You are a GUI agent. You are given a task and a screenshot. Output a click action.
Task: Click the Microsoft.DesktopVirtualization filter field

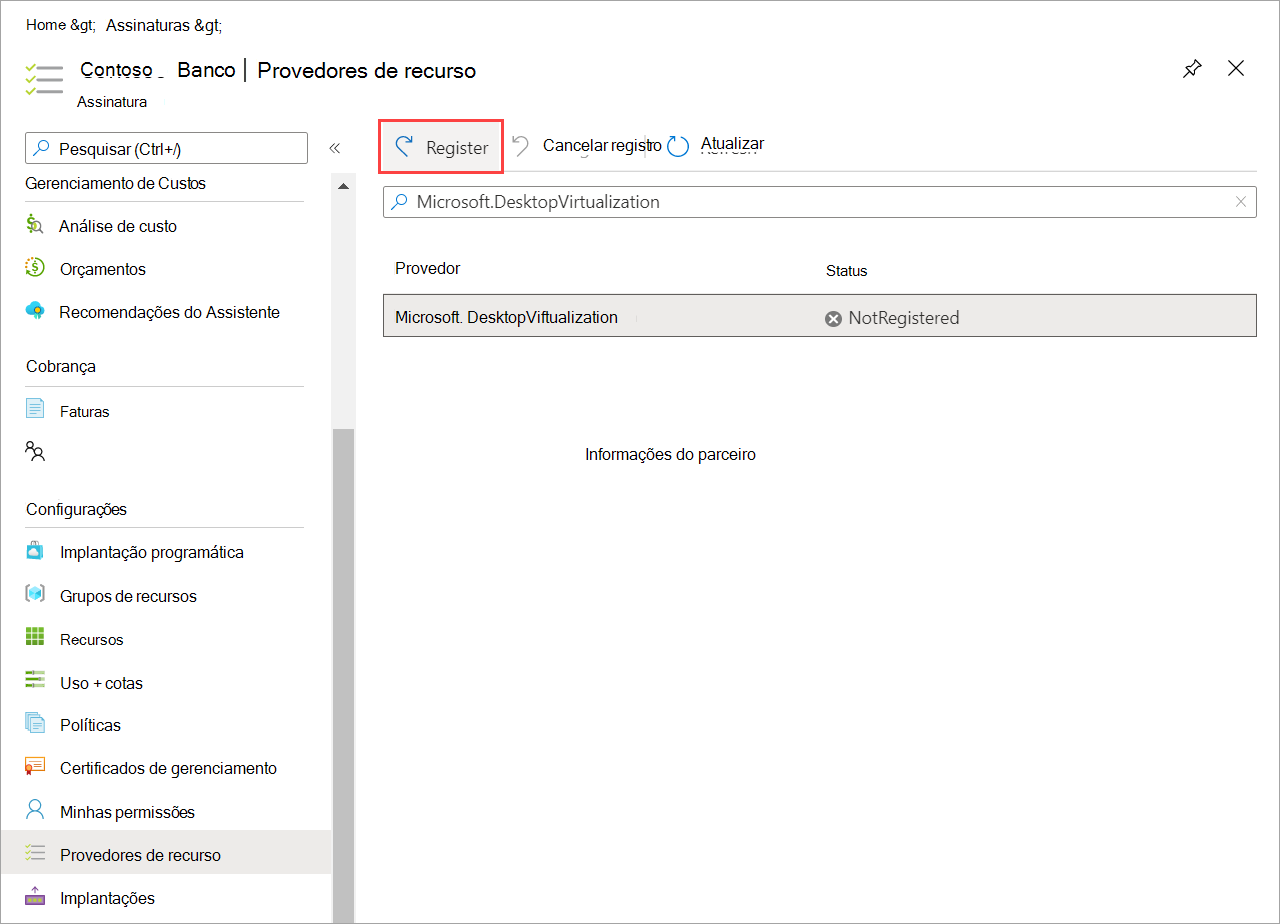pos(819,202)
